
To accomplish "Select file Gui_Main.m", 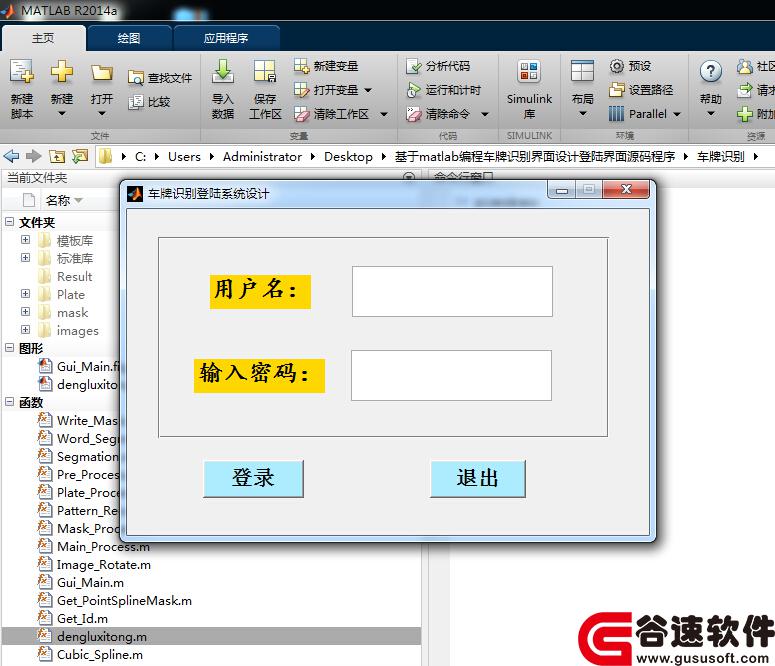I will coord(90,582).
